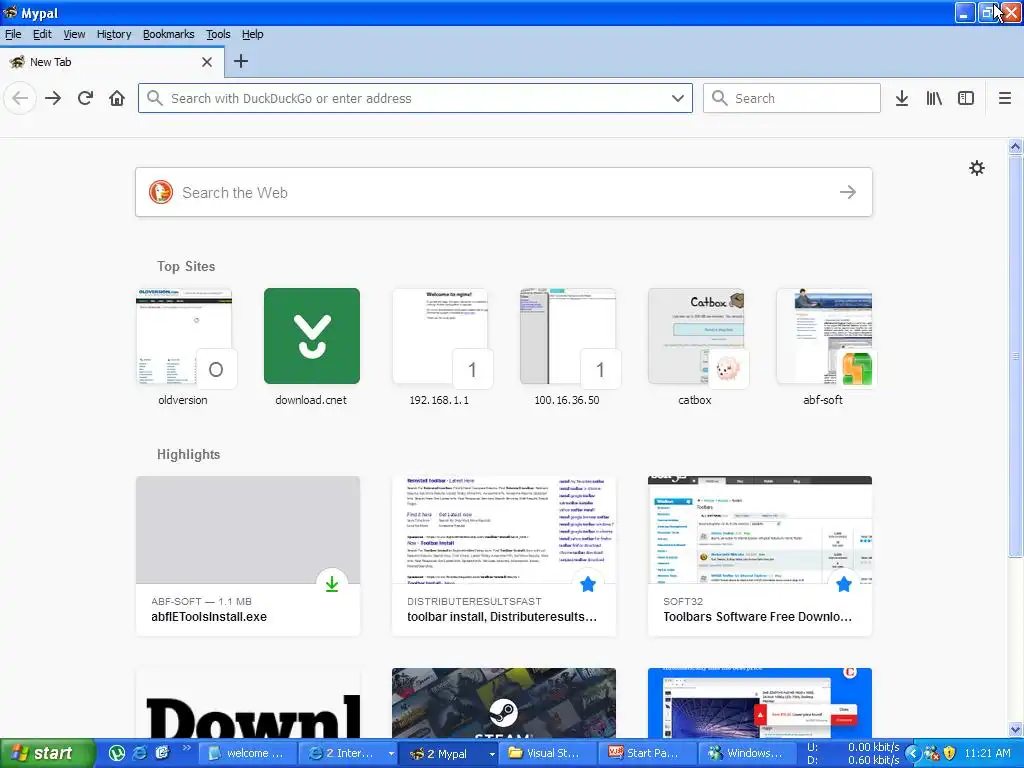
Task: Open the Library bookshelf icon
Action: pyautogui.click(x=934, y=99)
